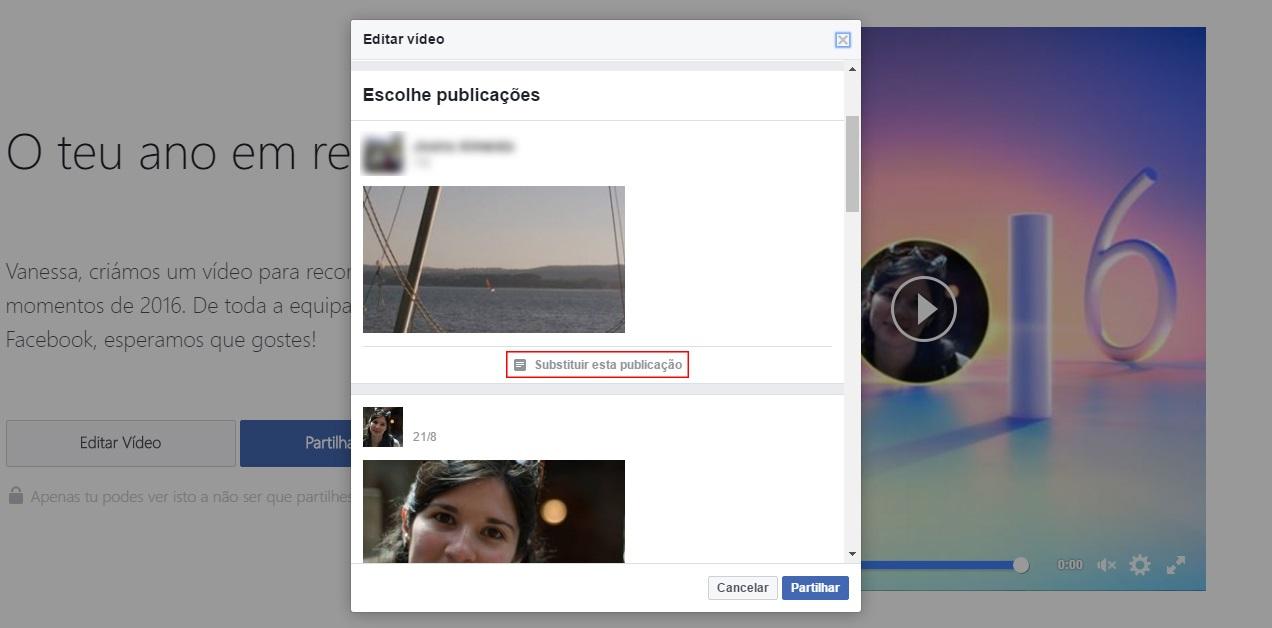
Task: Open video settings gear icon
Action: (x=1139, y=565)
